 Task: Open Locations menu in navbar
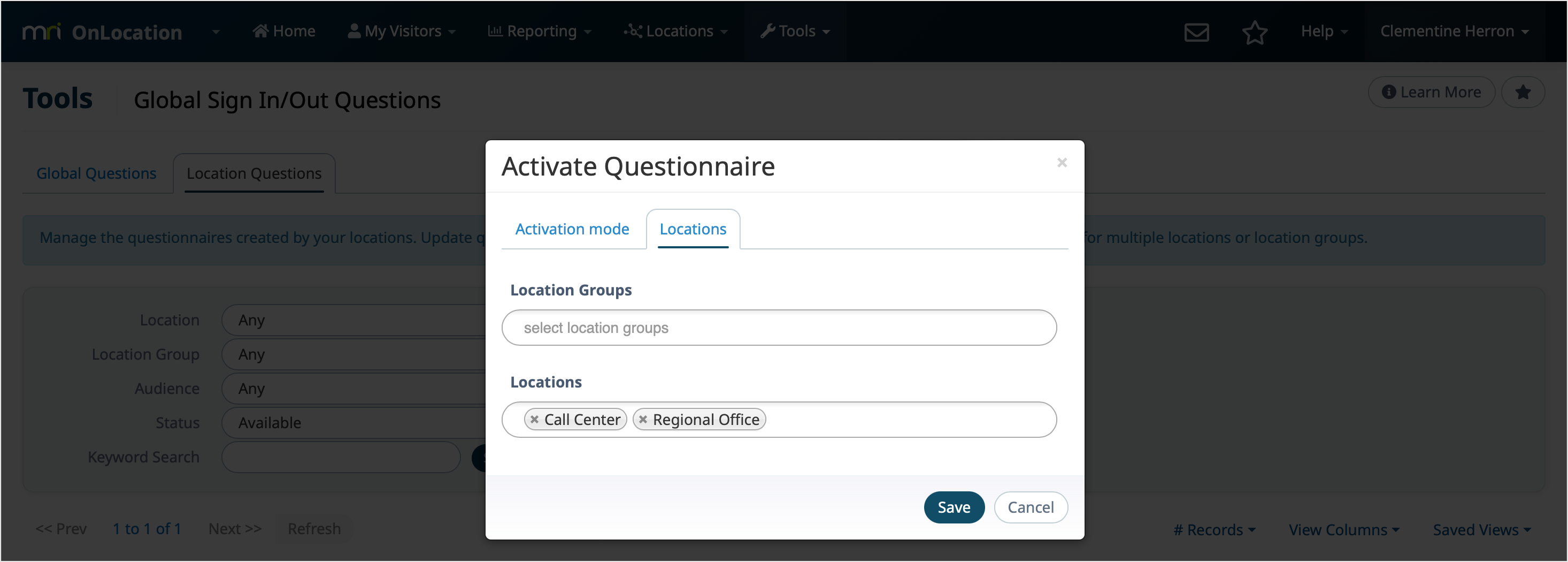pyautogui.click(x=675, y=31)
